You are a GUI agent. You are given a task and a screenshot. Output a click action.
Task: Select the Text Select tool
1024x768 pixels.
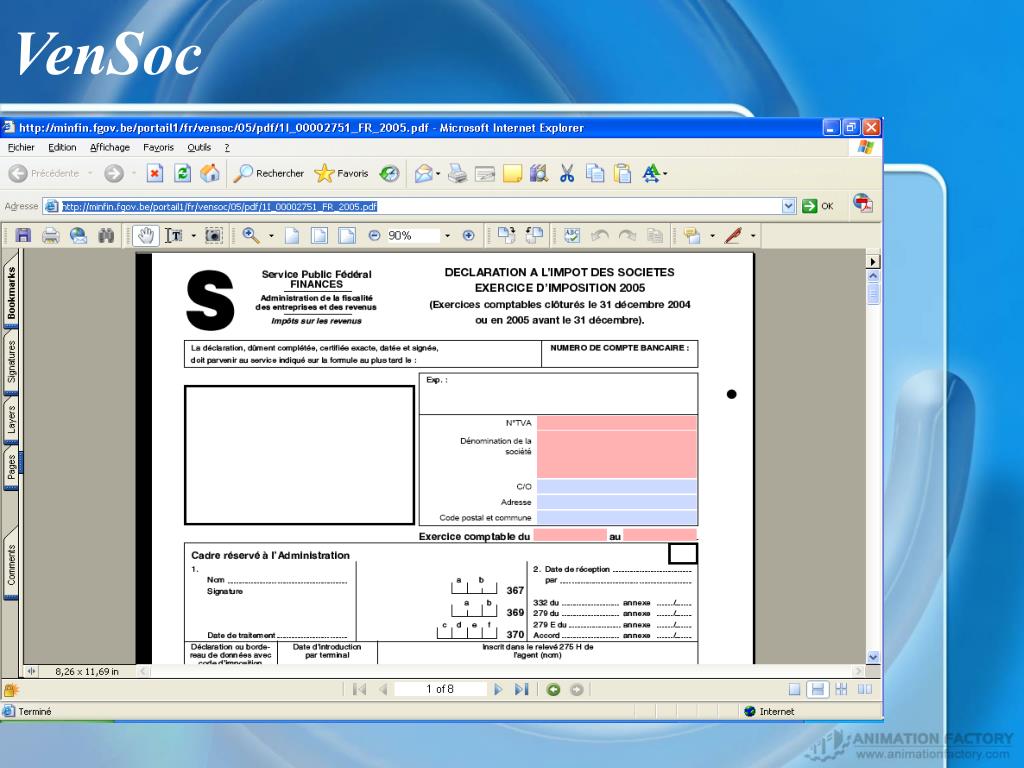pyautogui.click(x=174, y=235)
